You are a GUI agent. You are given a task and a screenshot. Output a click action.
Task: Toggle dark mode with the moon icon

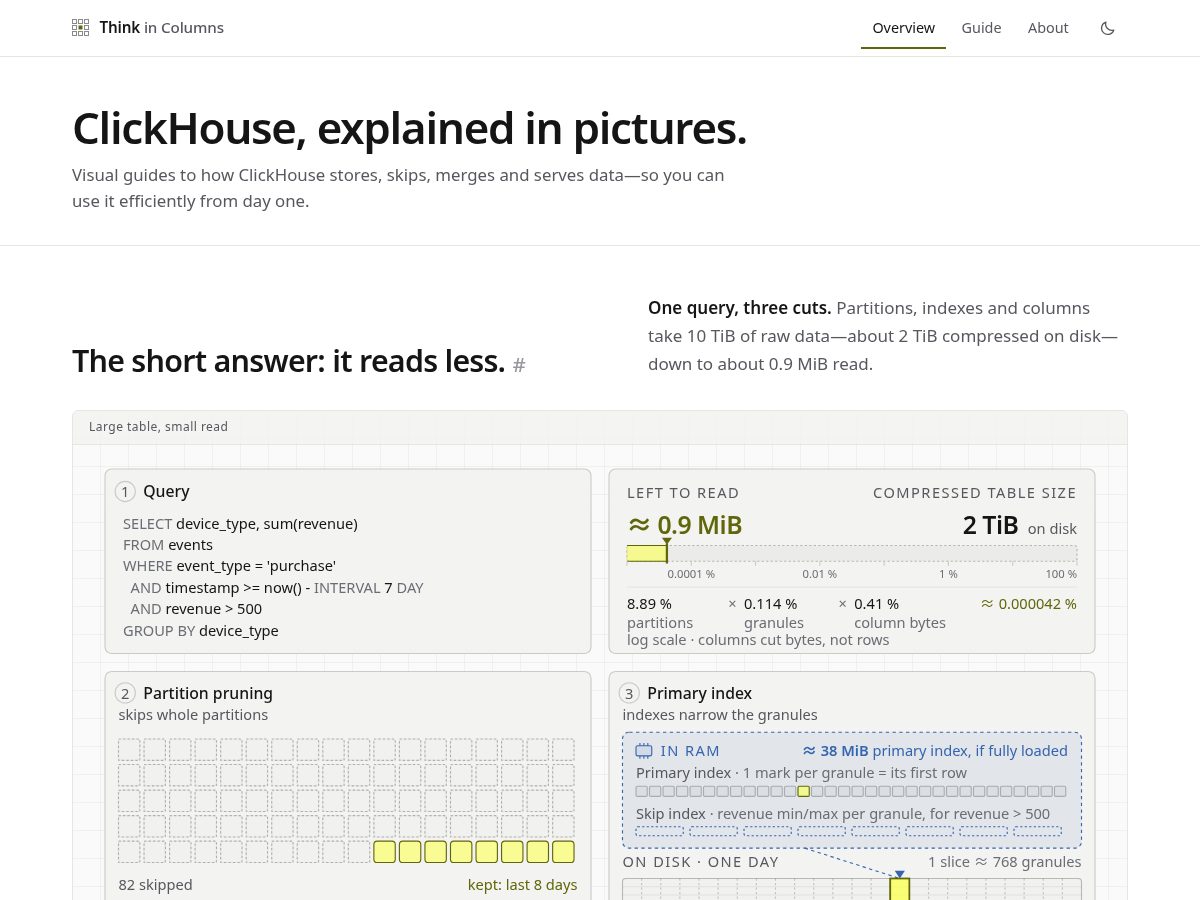1107,28
